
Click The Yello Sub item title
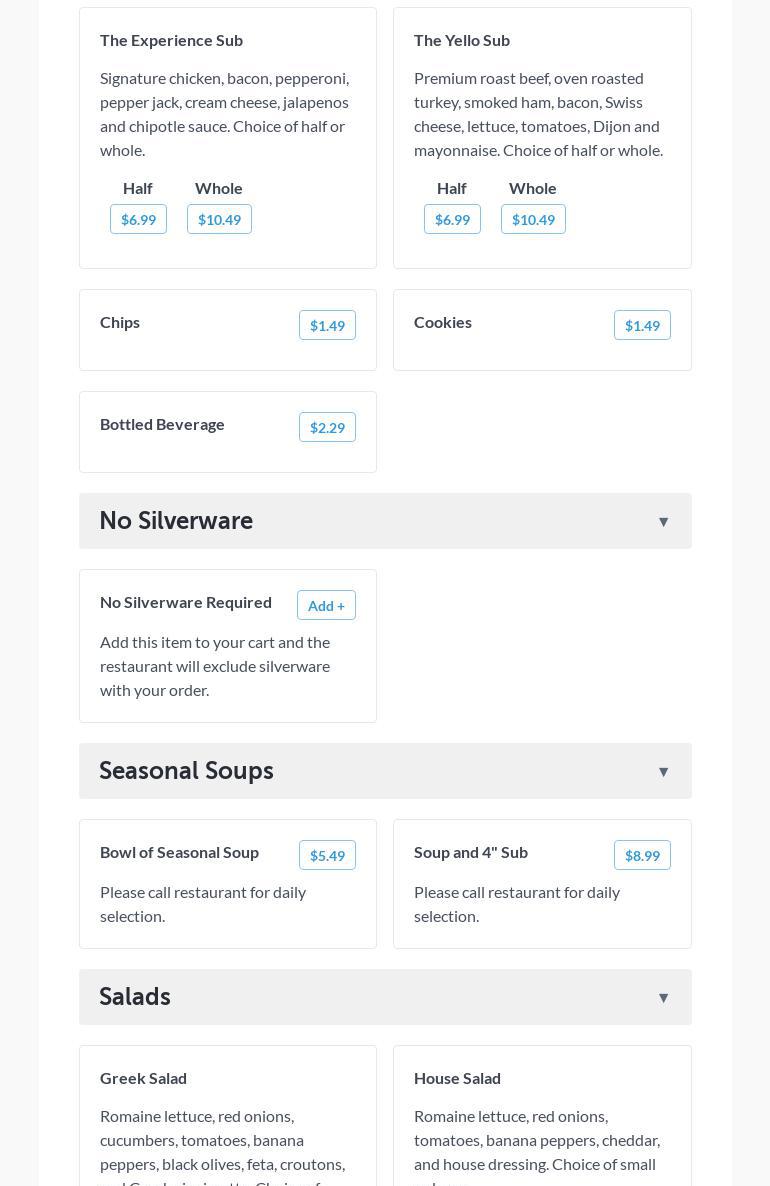(462, 40)
